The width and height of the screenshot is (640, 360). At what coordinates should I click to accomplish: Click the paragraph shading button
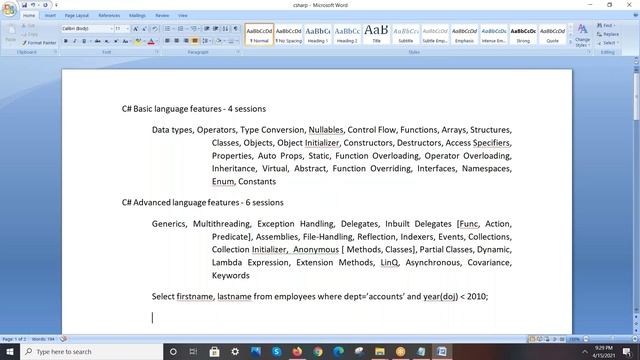click(x=219, y=41)
